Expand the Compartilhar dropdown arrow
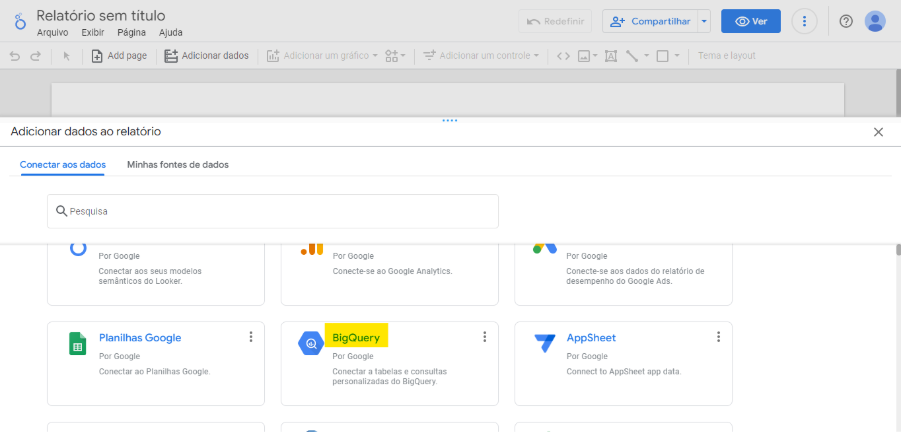901x432 pixels. pyautogui.click(x=704, y=21)
